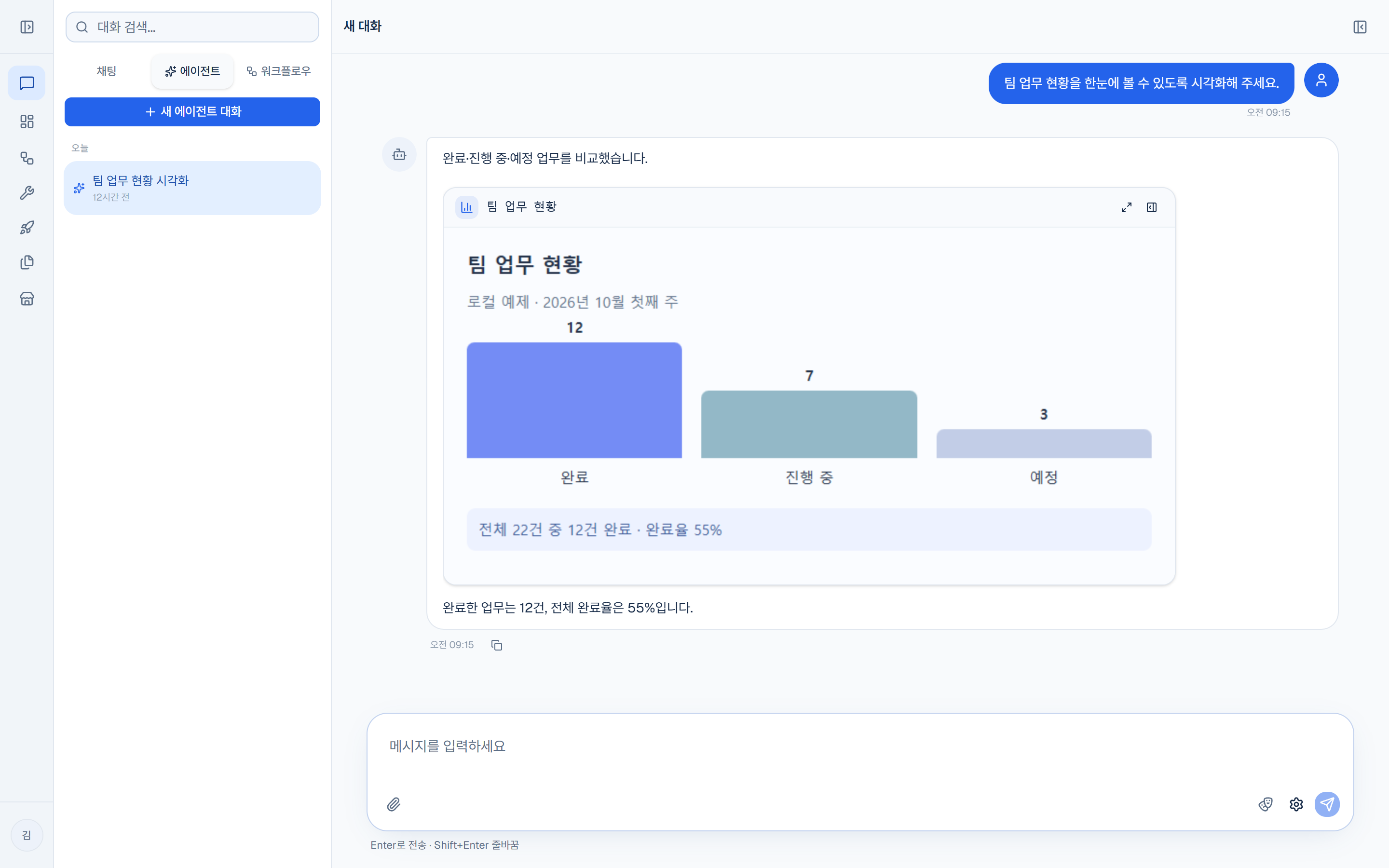Click the user message bubble text
Image resolution: width=1389 pixels, height=868 pixels.
(1141, 83)
